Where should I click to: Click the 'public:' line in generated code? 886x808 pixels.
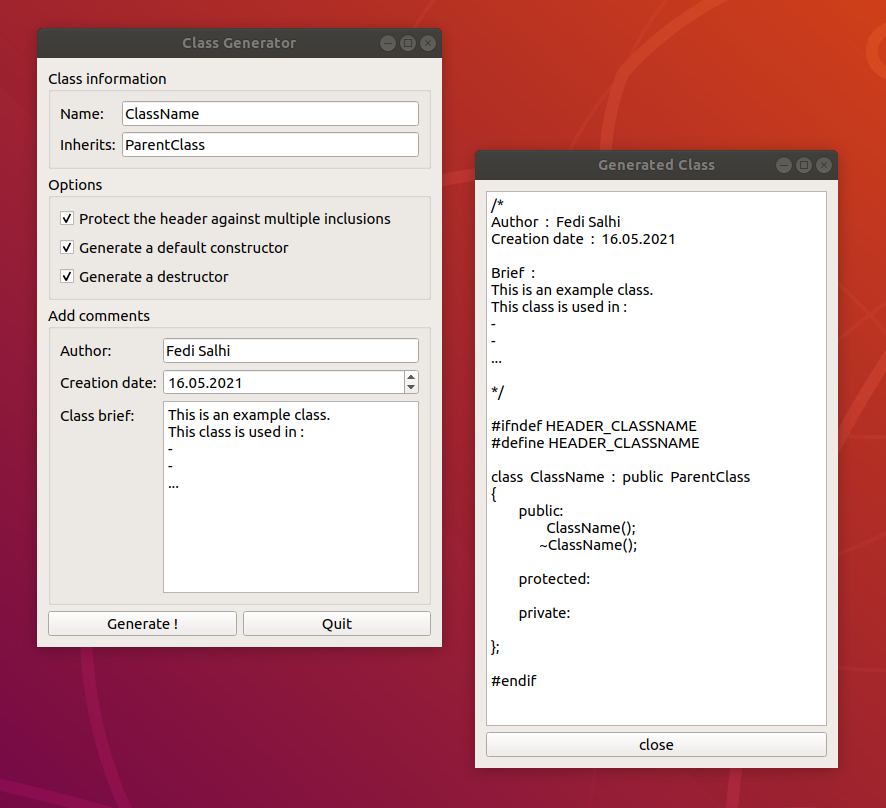pos(541,511)
